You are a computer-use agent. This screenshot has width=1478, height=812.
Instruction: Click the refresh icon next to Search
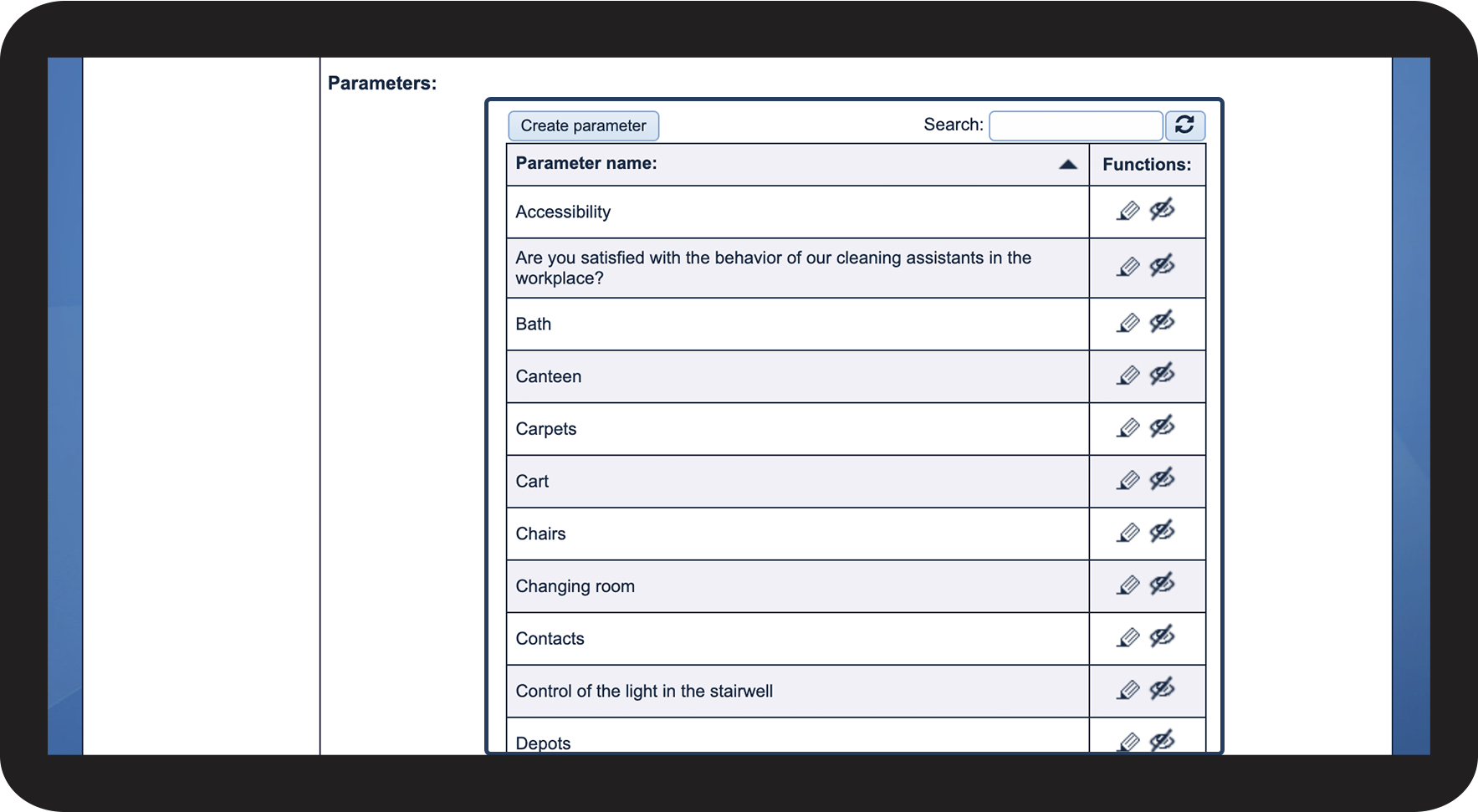click(x=1184, y=125)
